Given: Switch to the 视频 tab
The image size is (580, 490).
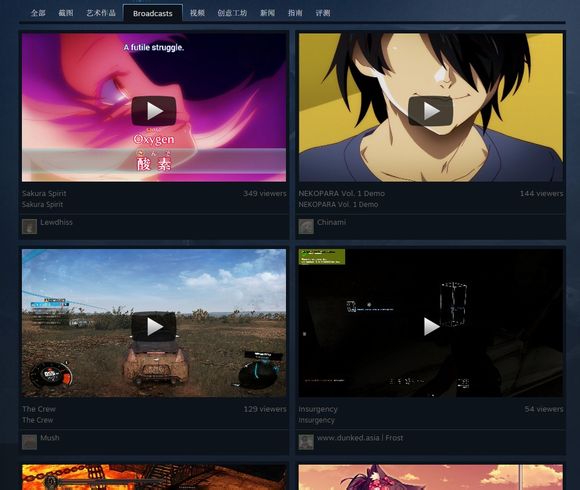Looking at the screenshot, I should coord(197,13).
